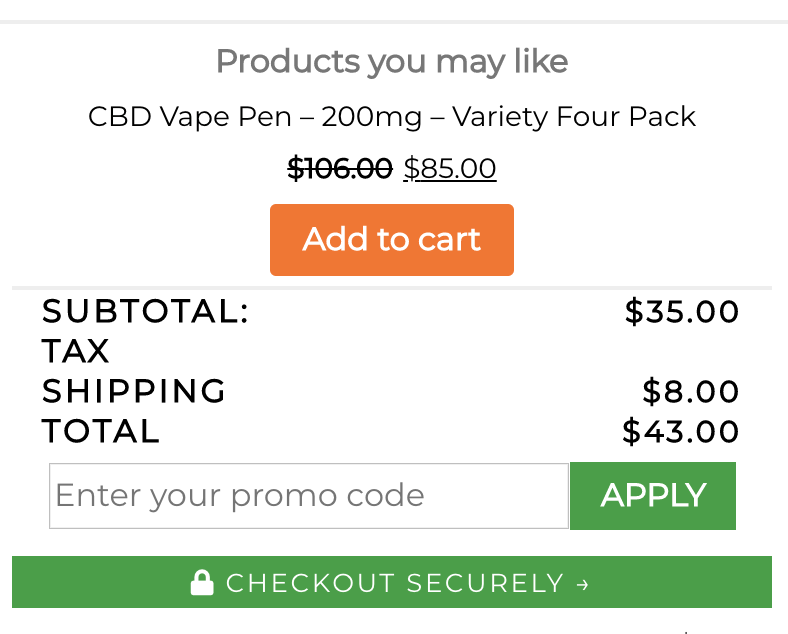
Task: Proceed via the CHECKOUT SECURELY text
Action: pyautogui.click(x=395, y=583)
